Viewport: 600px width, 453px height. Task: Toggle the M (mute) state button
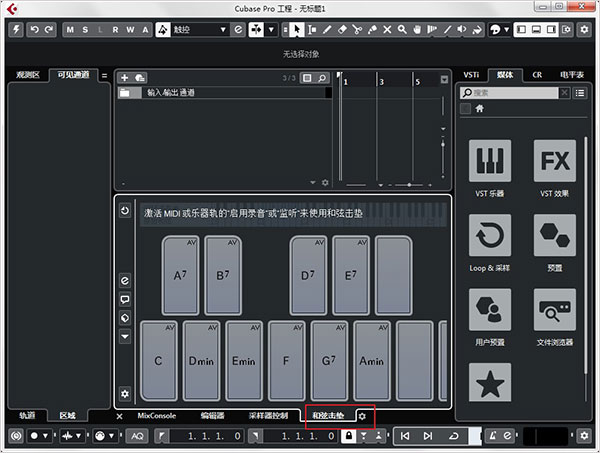(x=70, y=30)
